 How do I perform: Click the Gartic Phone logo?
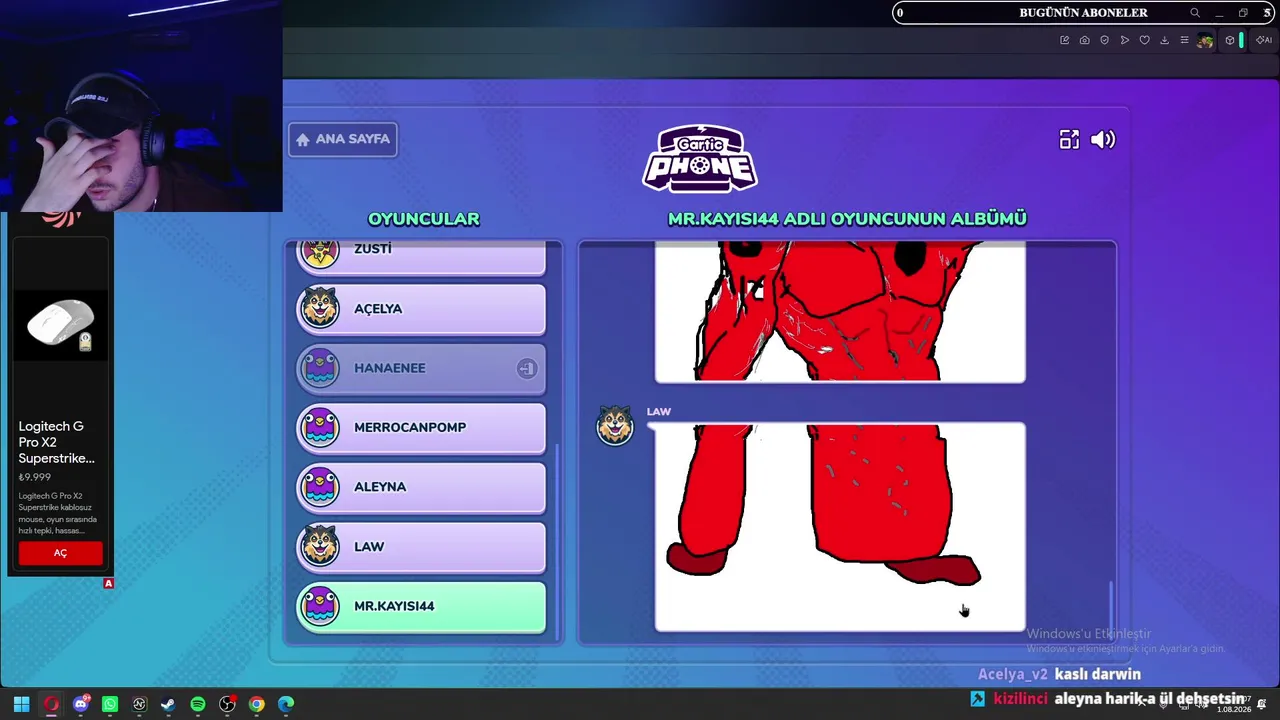[x=700, y=158]
